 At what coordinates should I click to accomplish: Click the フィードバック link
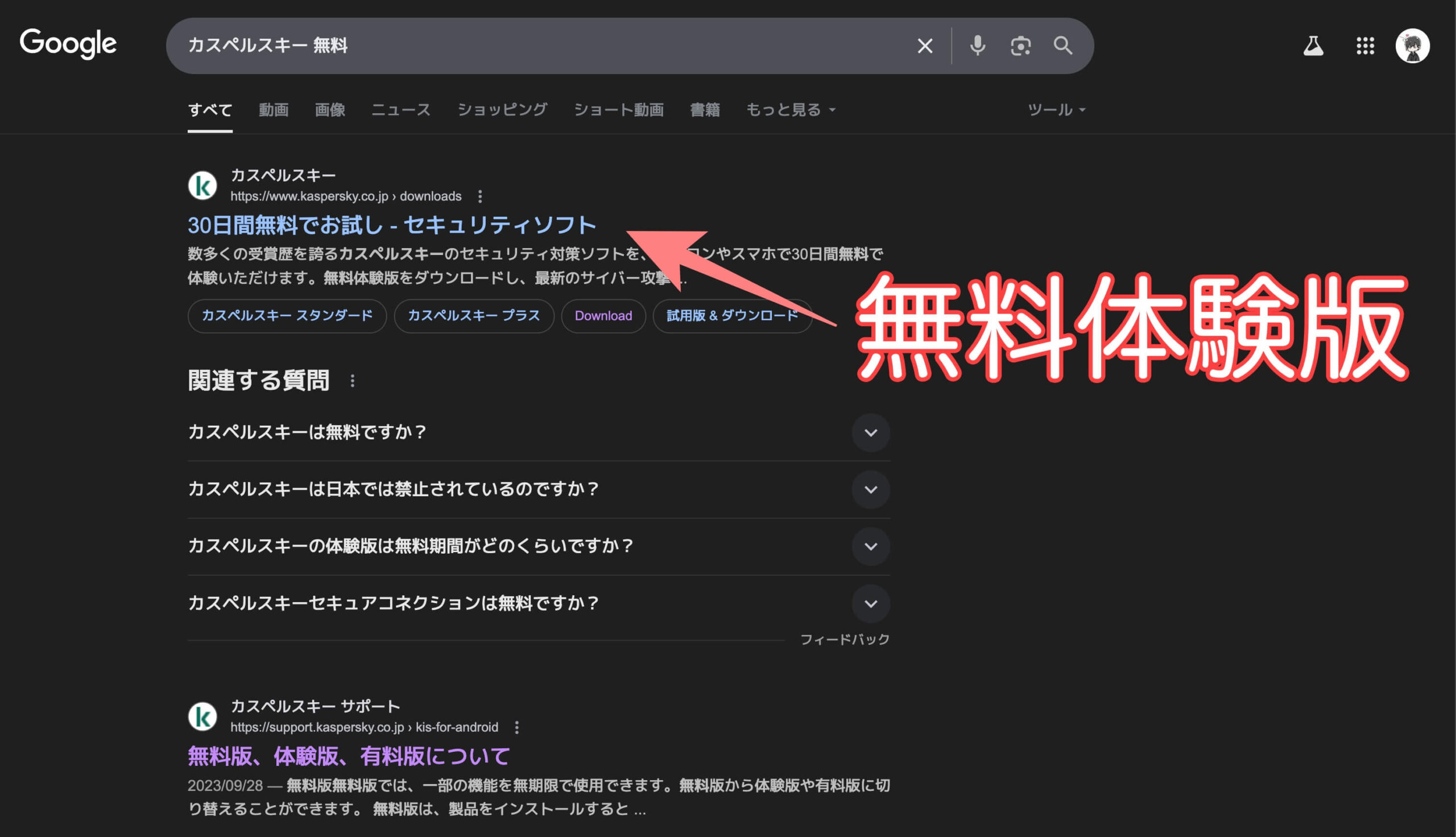pyautogui.click(x=845, y=639)
